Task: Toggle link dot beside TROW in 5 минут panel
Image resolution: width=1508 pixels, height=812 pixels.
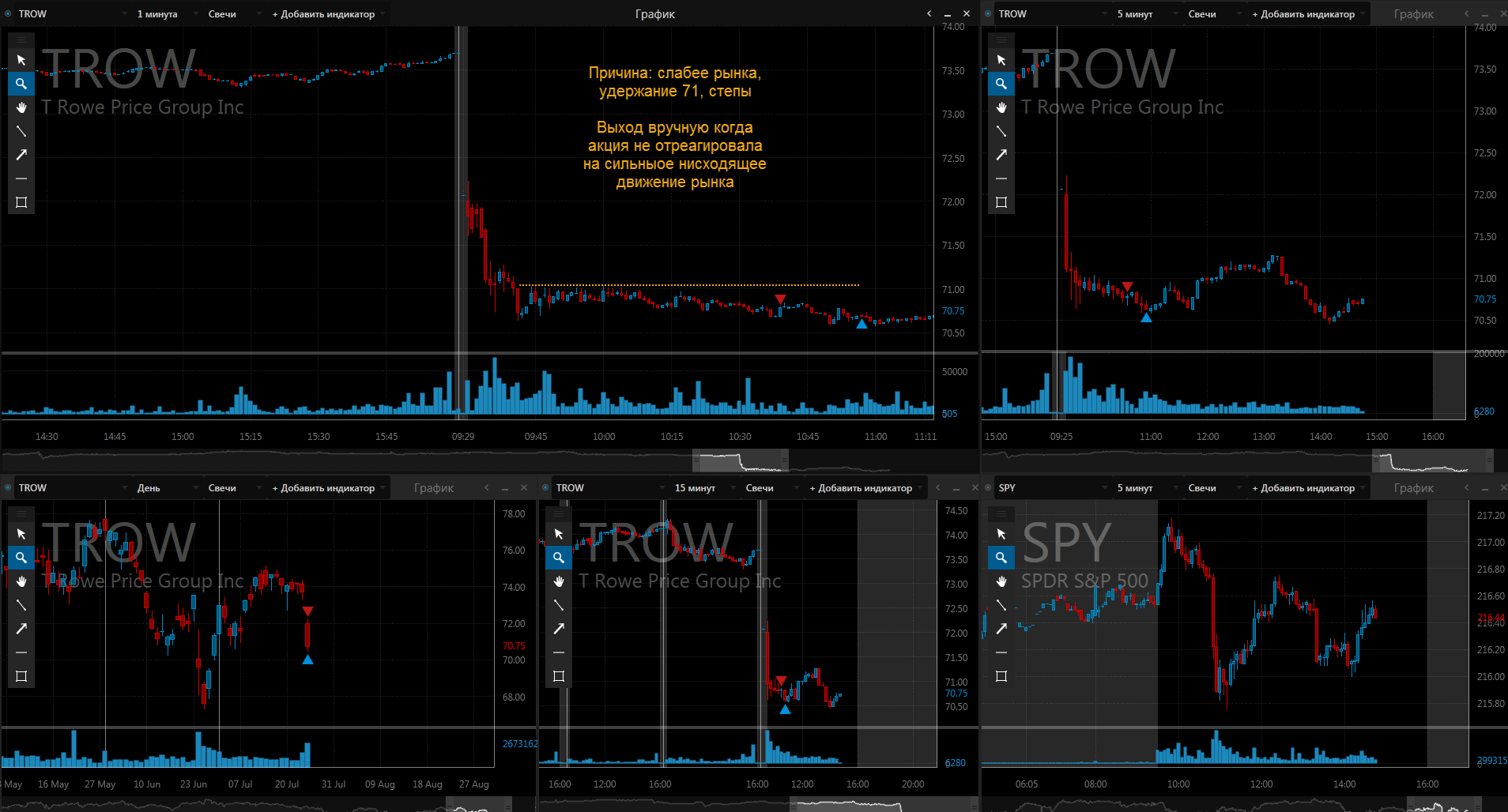Action: [988, 13]
